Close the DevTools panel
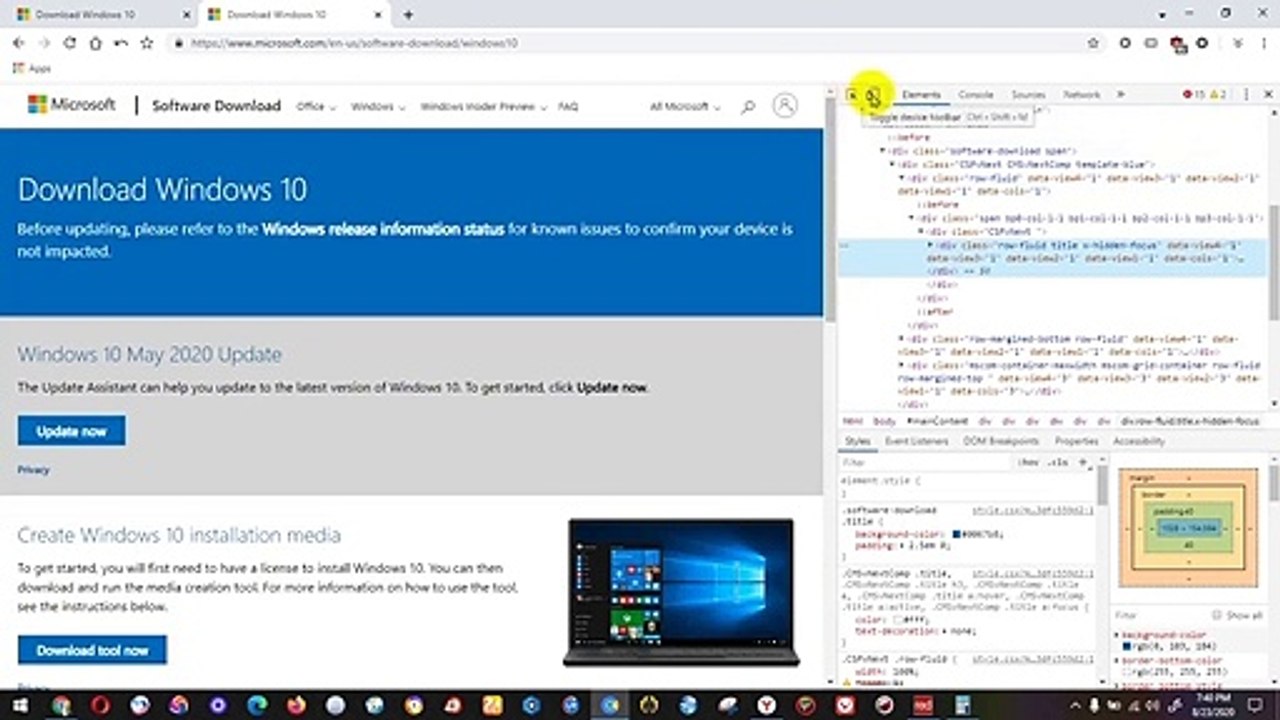The width and height of the screenshot is (1280, 720). pyautogui.click(x=1266, y=95)
